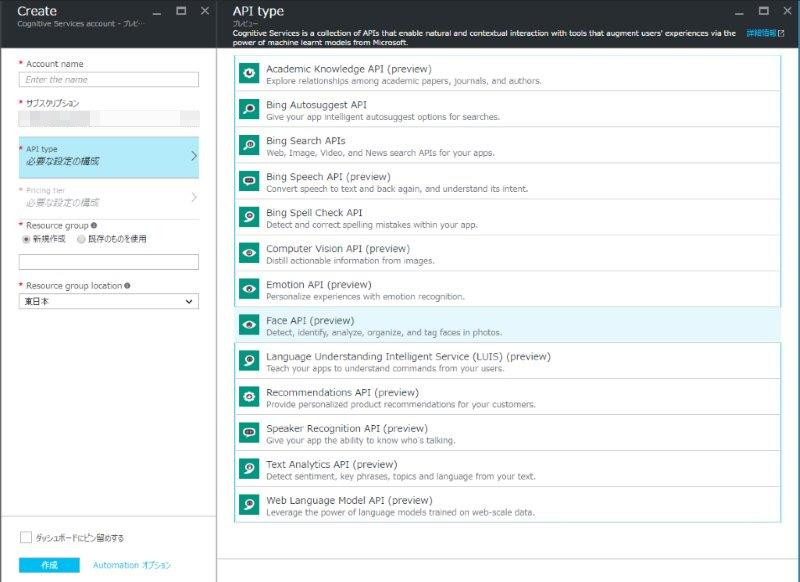Click the サブスクリプション value field
The height and width of the screenshot is (582, 800).
(109, 118)
